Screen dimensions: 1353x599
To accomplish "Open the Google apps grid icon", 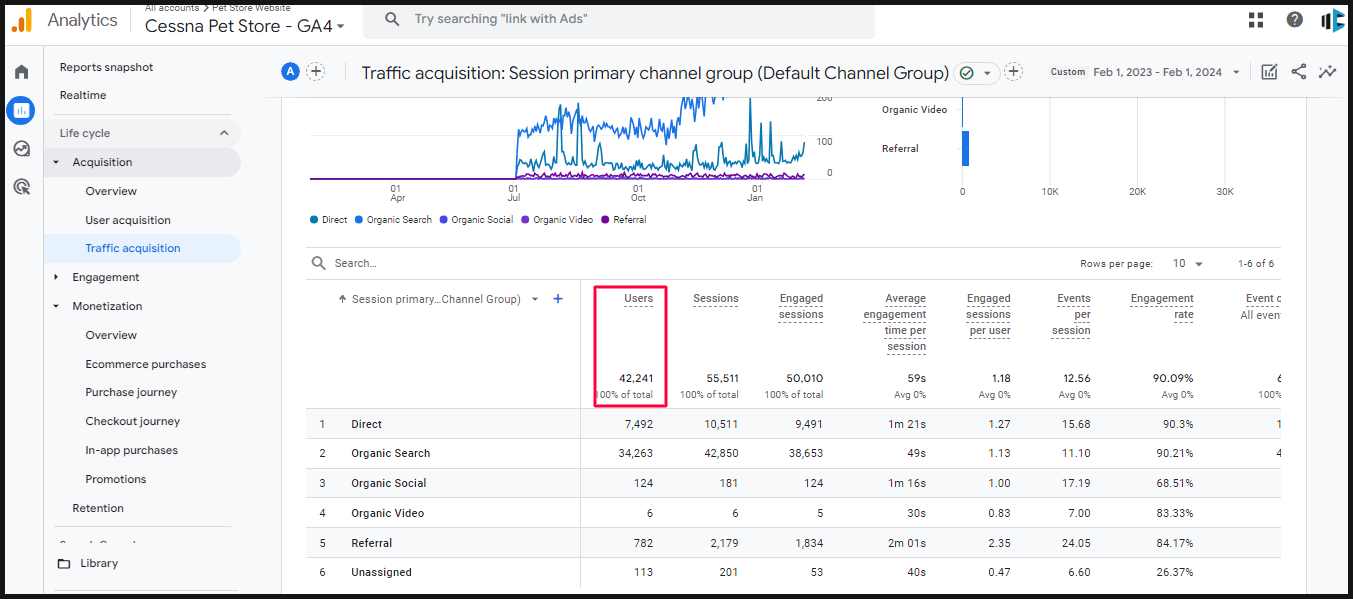I will [x=1256, y=20].
